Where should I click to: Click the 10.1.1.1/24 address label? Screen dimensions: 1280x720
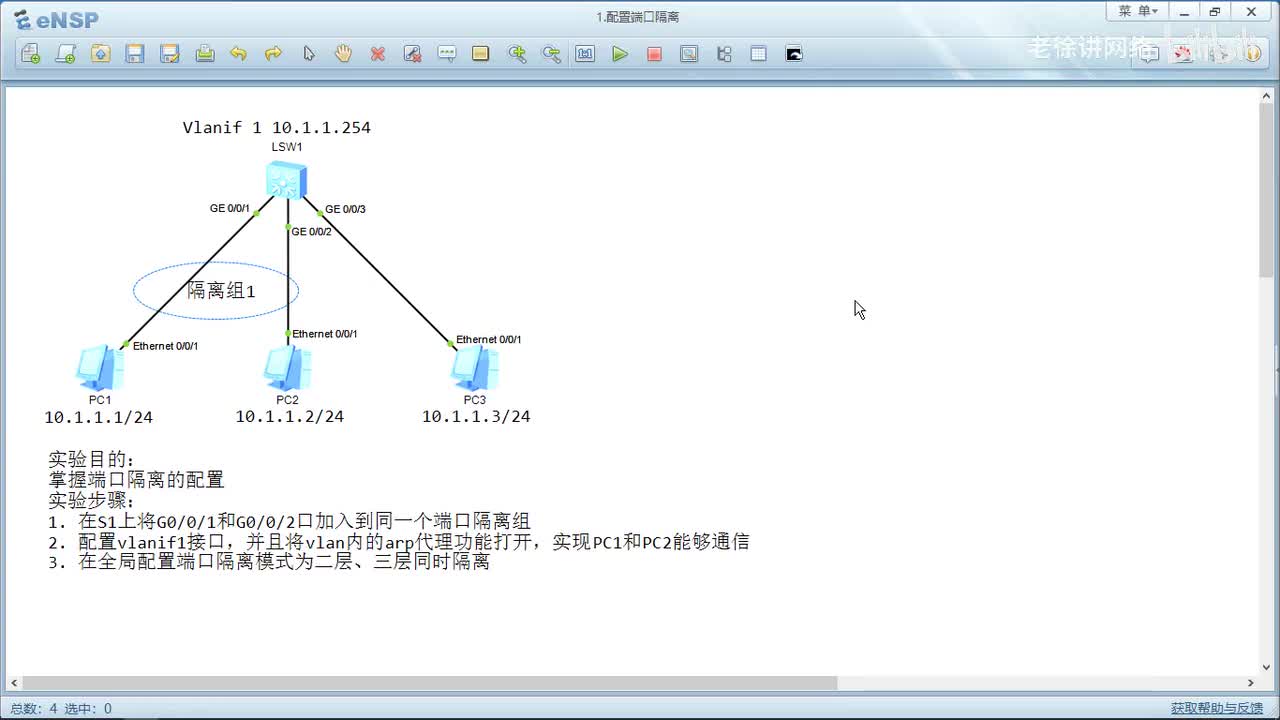click(99, 417)
